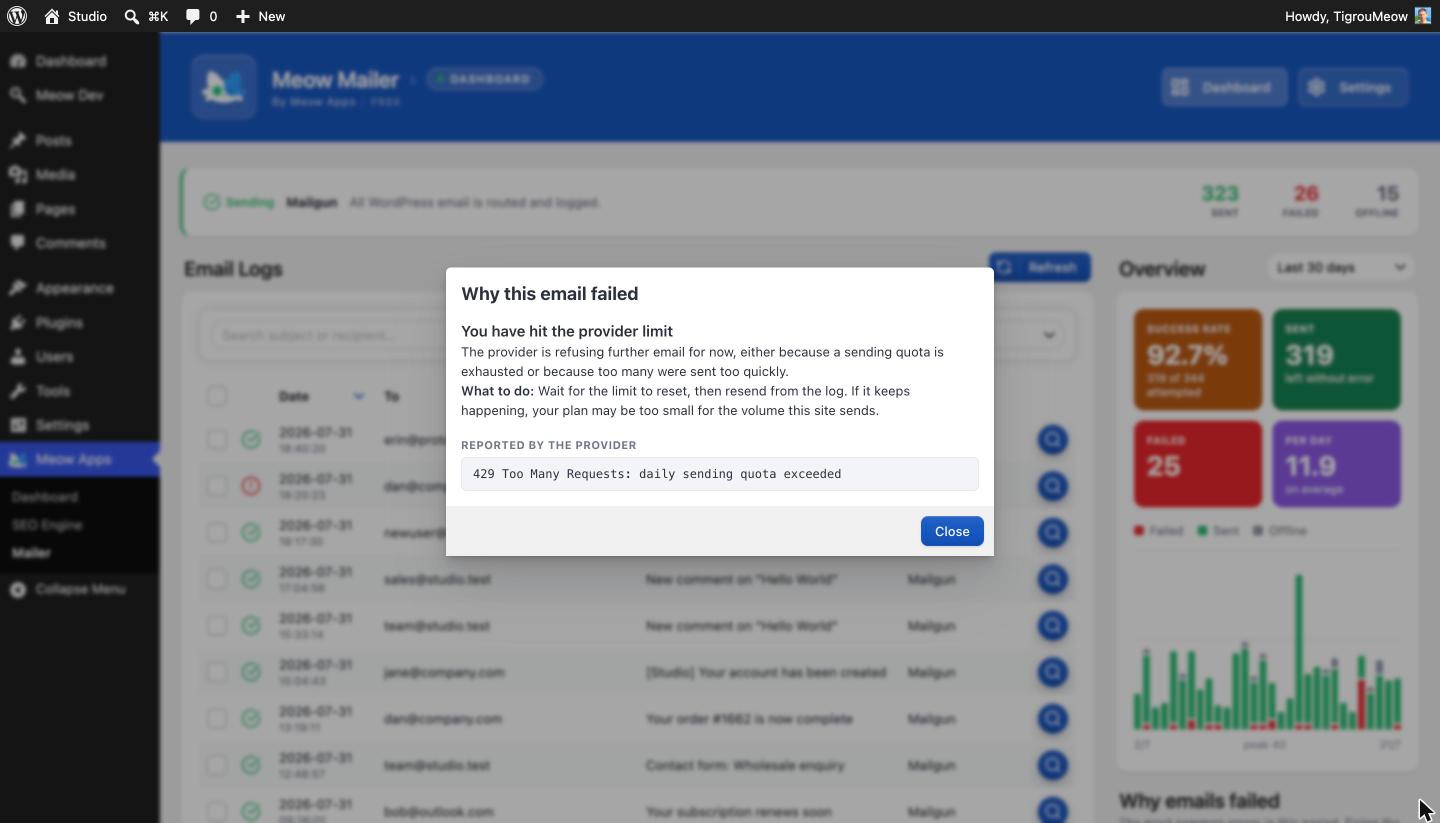
Task: Click the purple Per Day 11.9 card
Action: pyautogui.click(x=1336, y=463)
